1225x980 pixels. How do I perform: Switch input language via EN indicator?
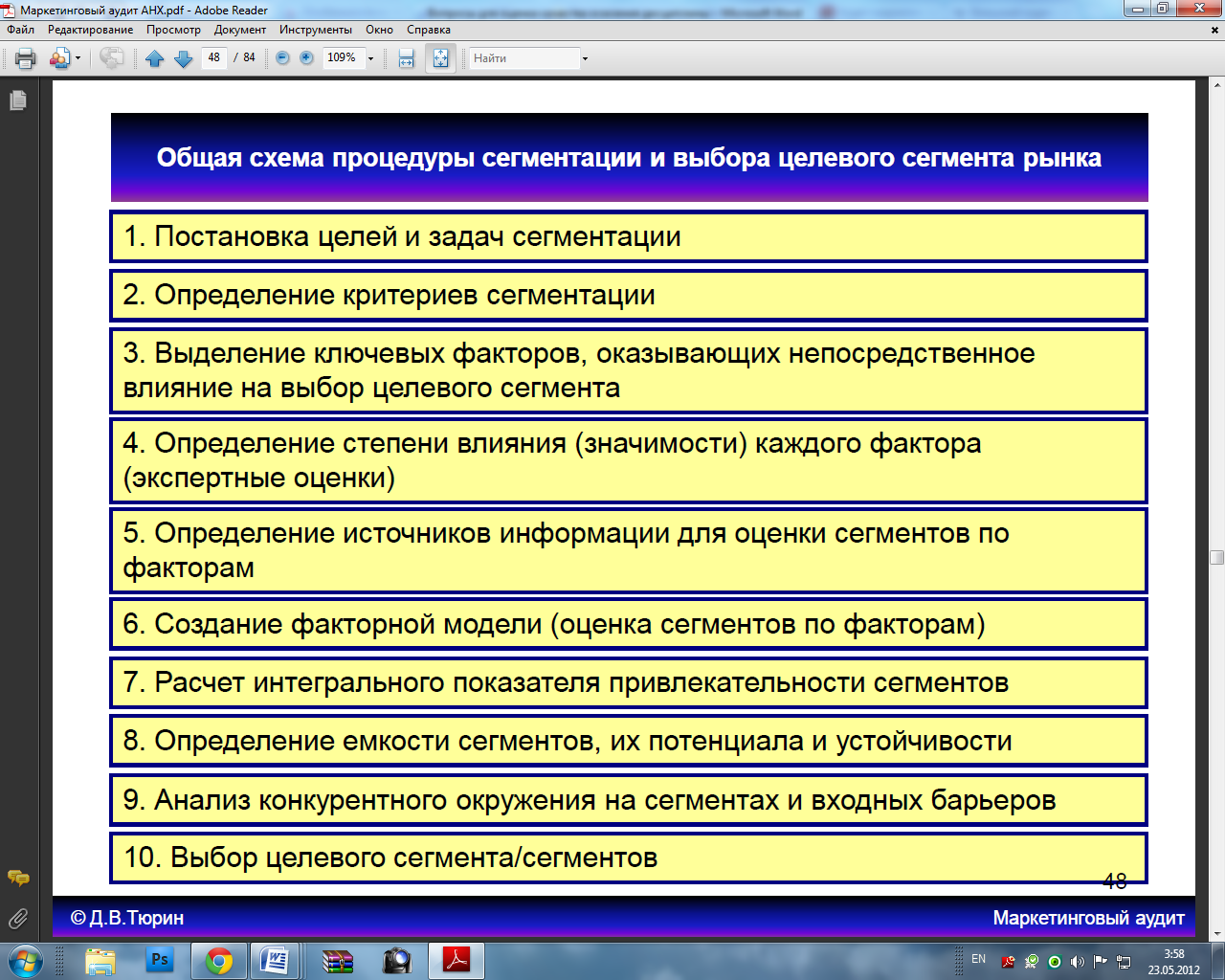tap(978, 959)
